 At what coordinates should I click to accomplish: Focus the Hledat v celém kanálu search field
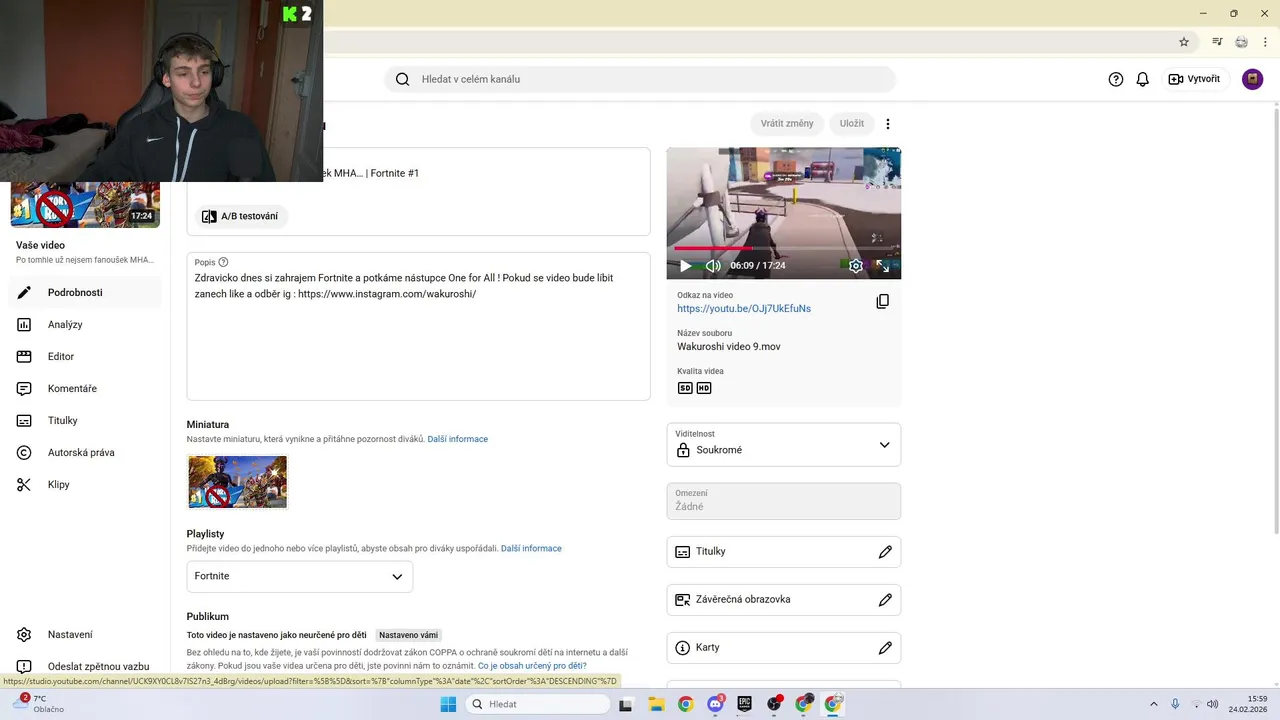point(640,79)
